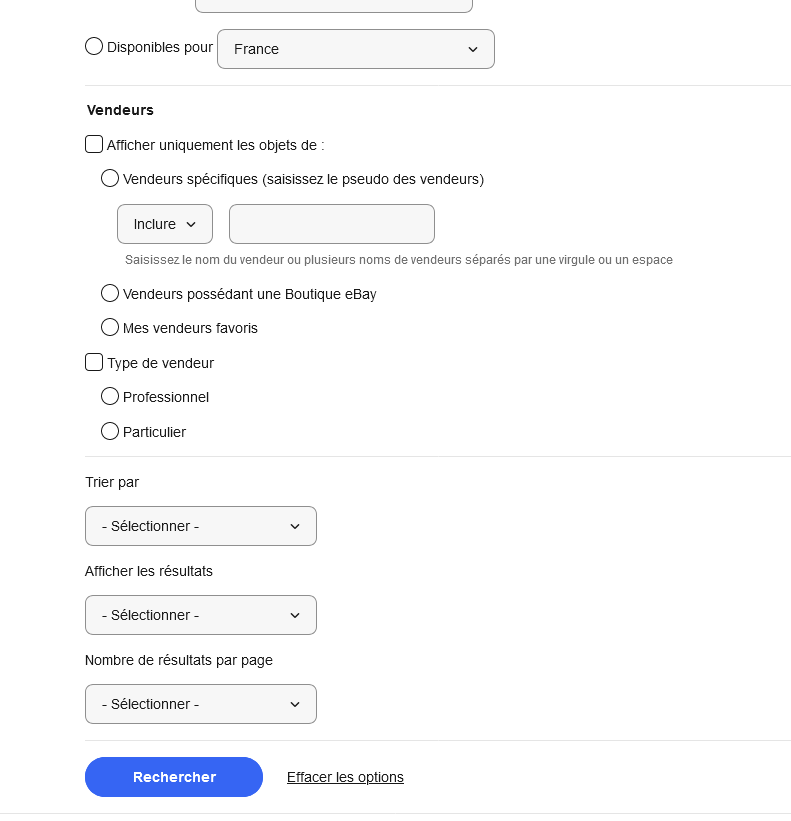Expand the "Trier par" dropdown
The width and height of the screenshot is (791, 821).
tap(200, 526)
